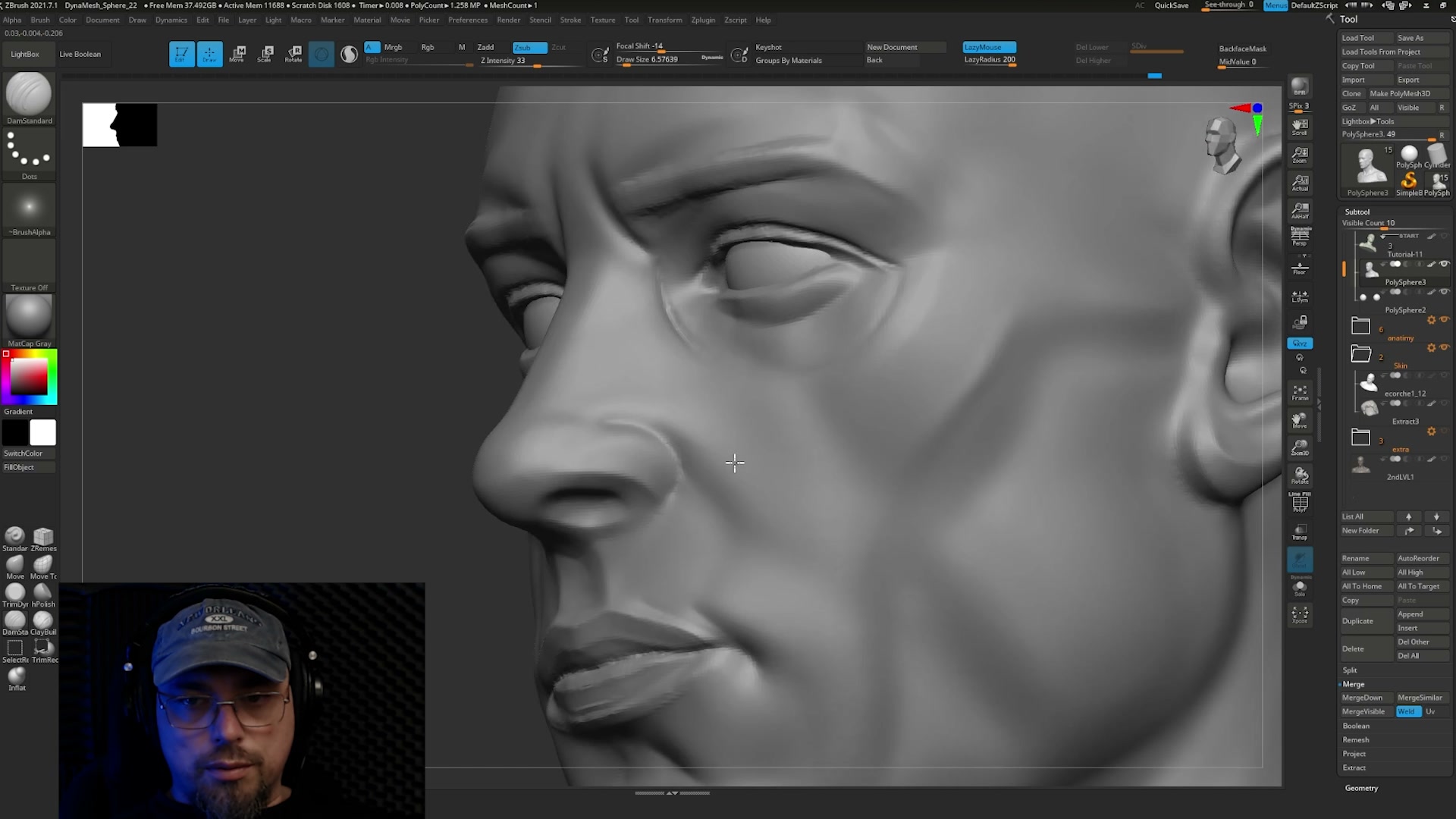Click the Frame view icon

tap(1300, 393)
